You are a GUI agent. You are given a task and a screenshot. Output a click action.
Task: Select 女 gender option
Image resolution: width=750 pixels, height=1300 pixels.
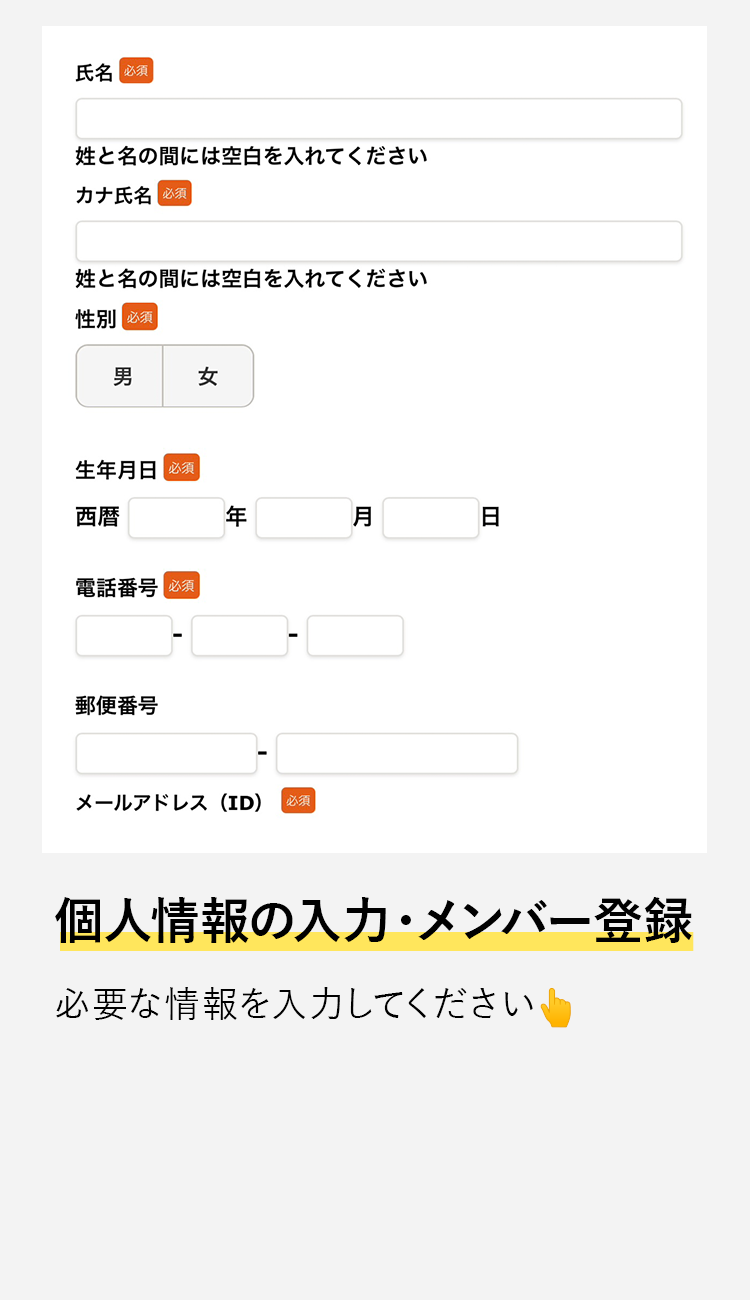pyautogui.click(x=208, y=377)
